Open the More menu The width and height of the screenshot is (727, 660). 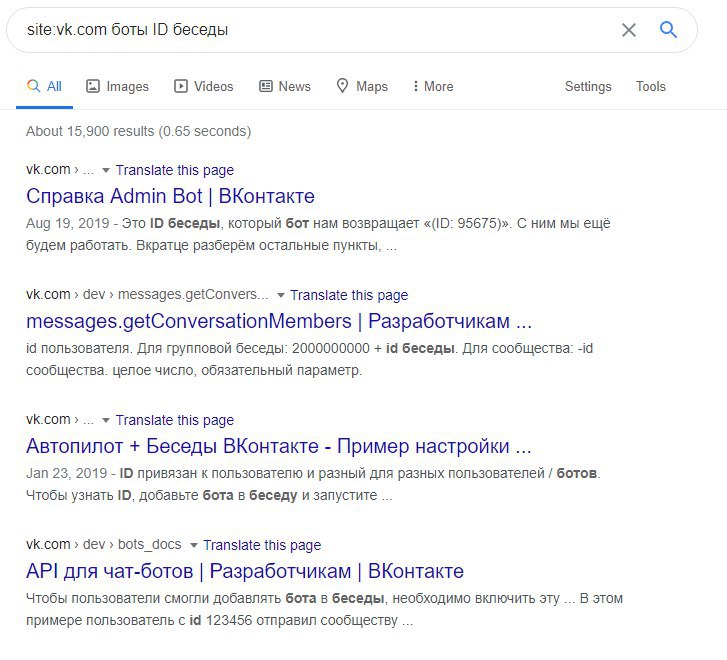point(433,86)
